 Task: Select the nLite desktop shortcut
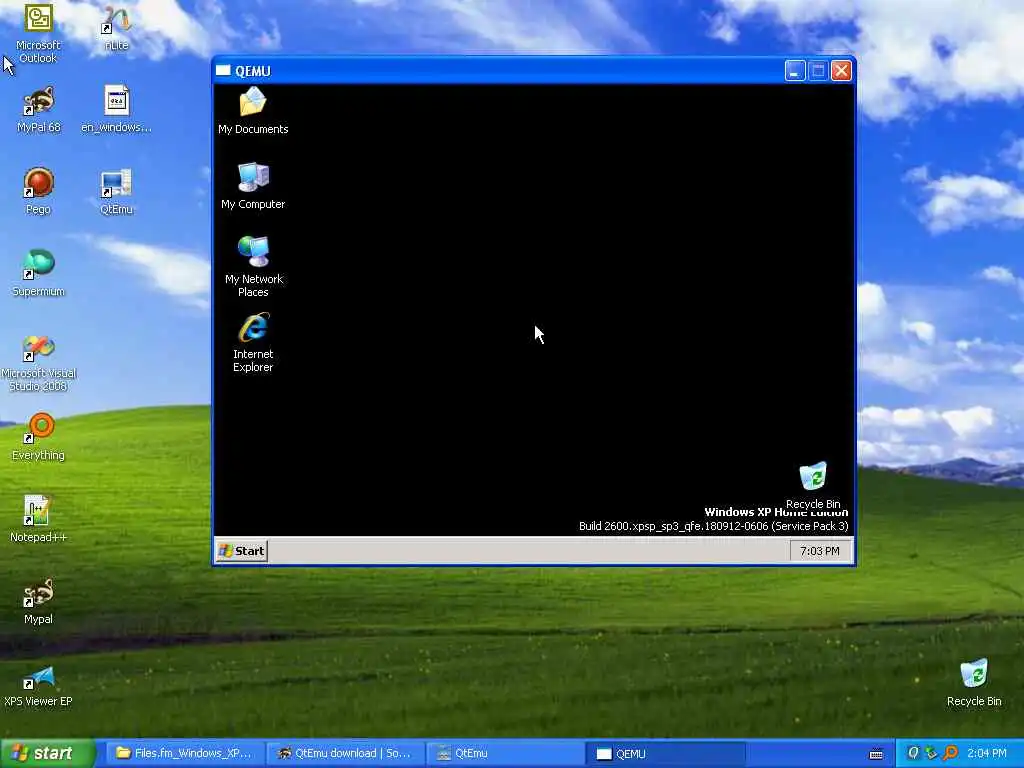pyautogui.click(x=116, y=28)
